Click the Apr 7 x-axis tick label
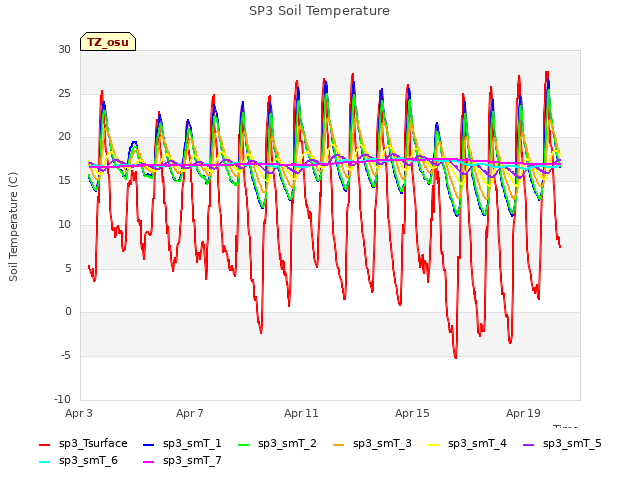Image resolution: width=640 pixels, height=480 pixels. coord(190,413)
